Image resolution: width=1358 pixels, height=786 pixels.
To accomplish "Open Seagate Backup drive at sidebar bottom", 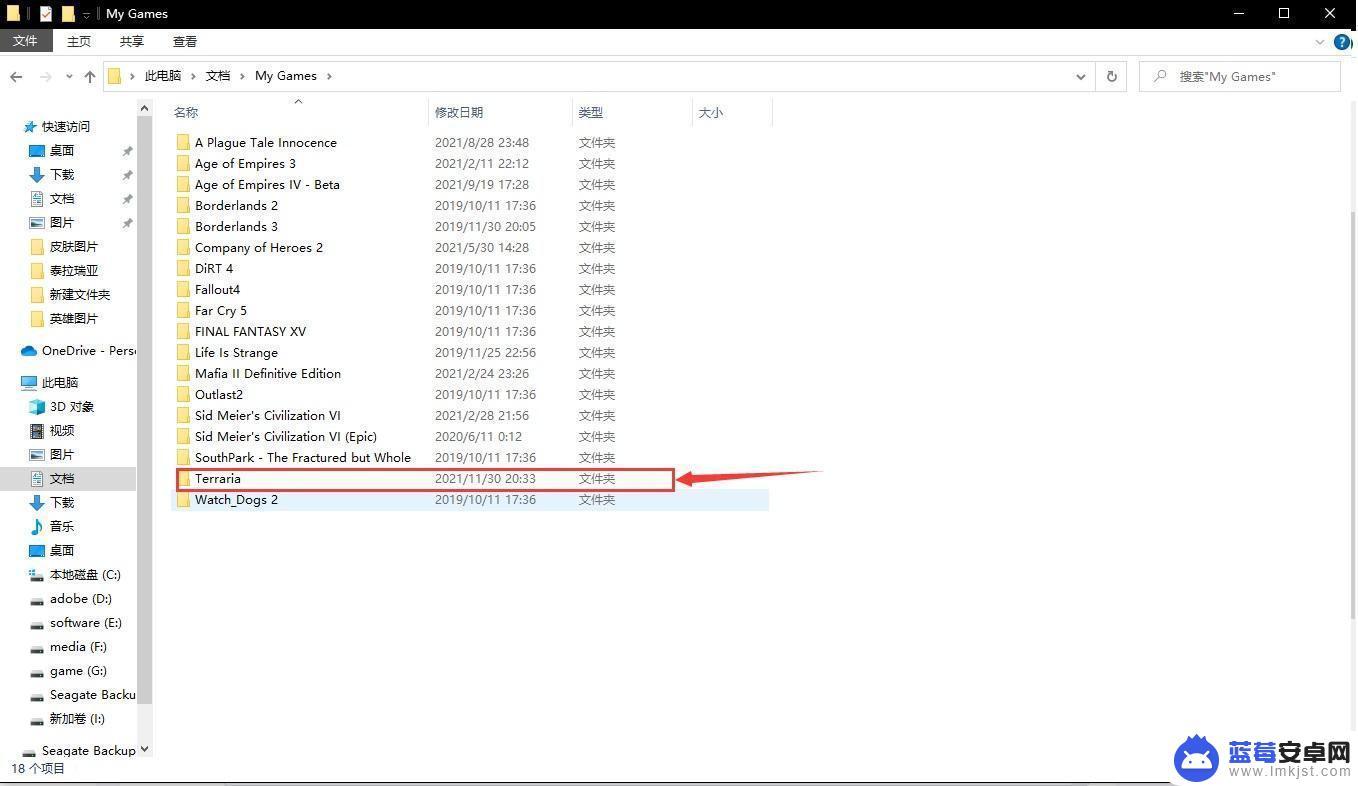I will tap(79, 750).
